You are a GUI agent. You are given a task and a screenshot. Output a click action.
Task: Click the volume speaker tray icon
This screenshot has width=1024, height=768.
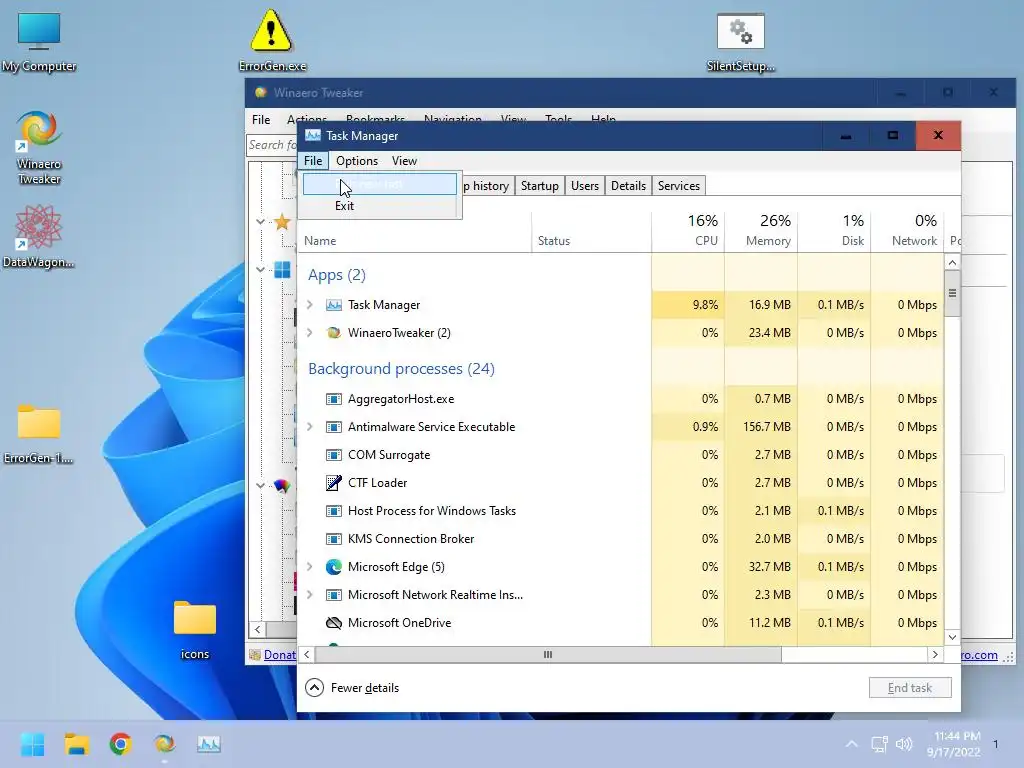tap(904, 744)
